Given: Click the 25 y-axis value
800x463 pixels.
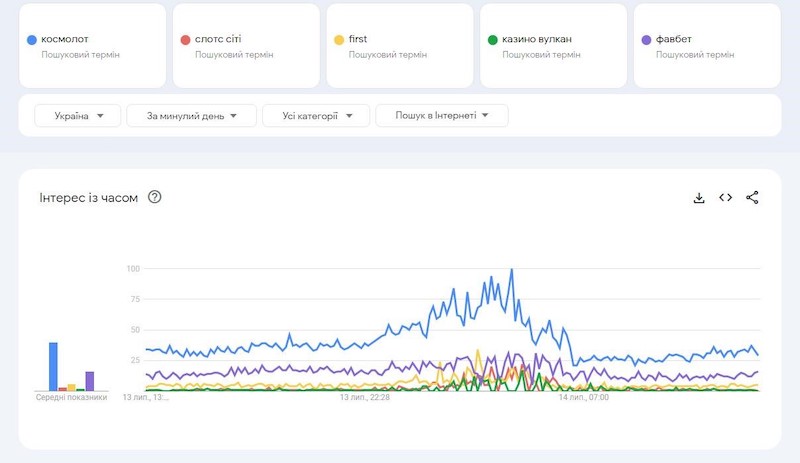Looking at the screenshot, I should pyautogui.click(x=135, y=360).
